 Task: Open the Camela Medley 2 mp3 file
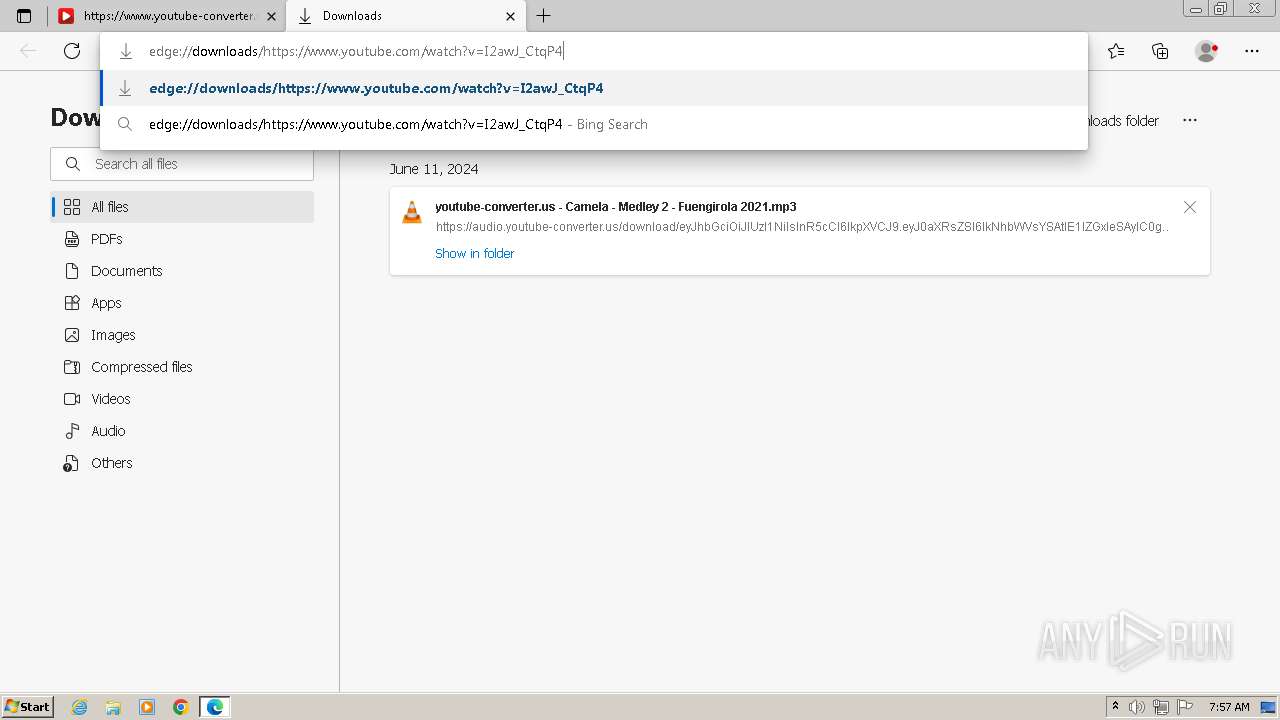(x=616, y=207)
